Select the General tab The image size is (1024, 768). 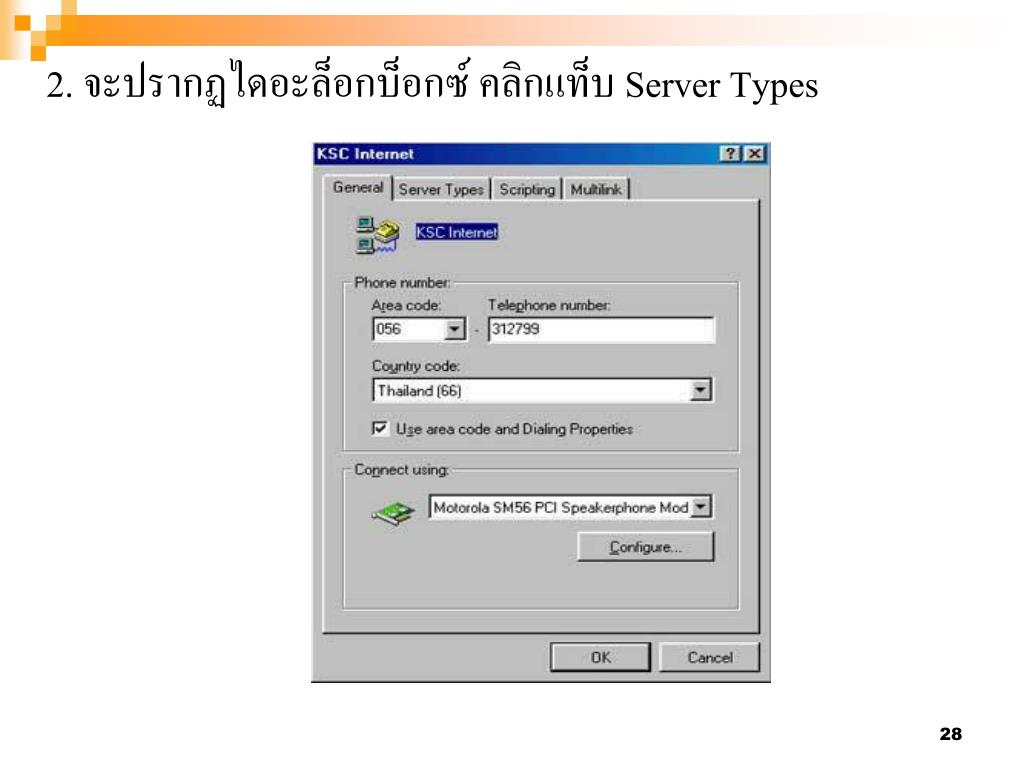(358, 187)
